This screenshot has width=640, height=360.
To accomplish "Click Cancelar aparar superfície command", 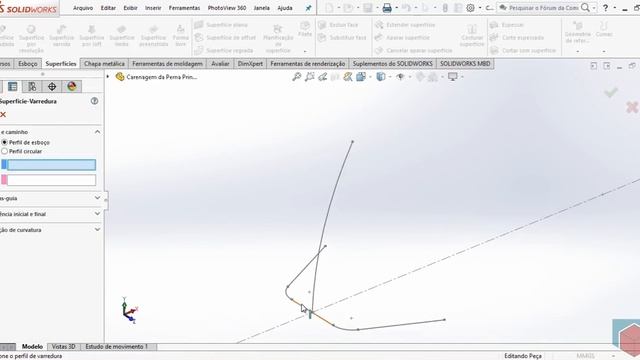I will click(x=413, y=51).
